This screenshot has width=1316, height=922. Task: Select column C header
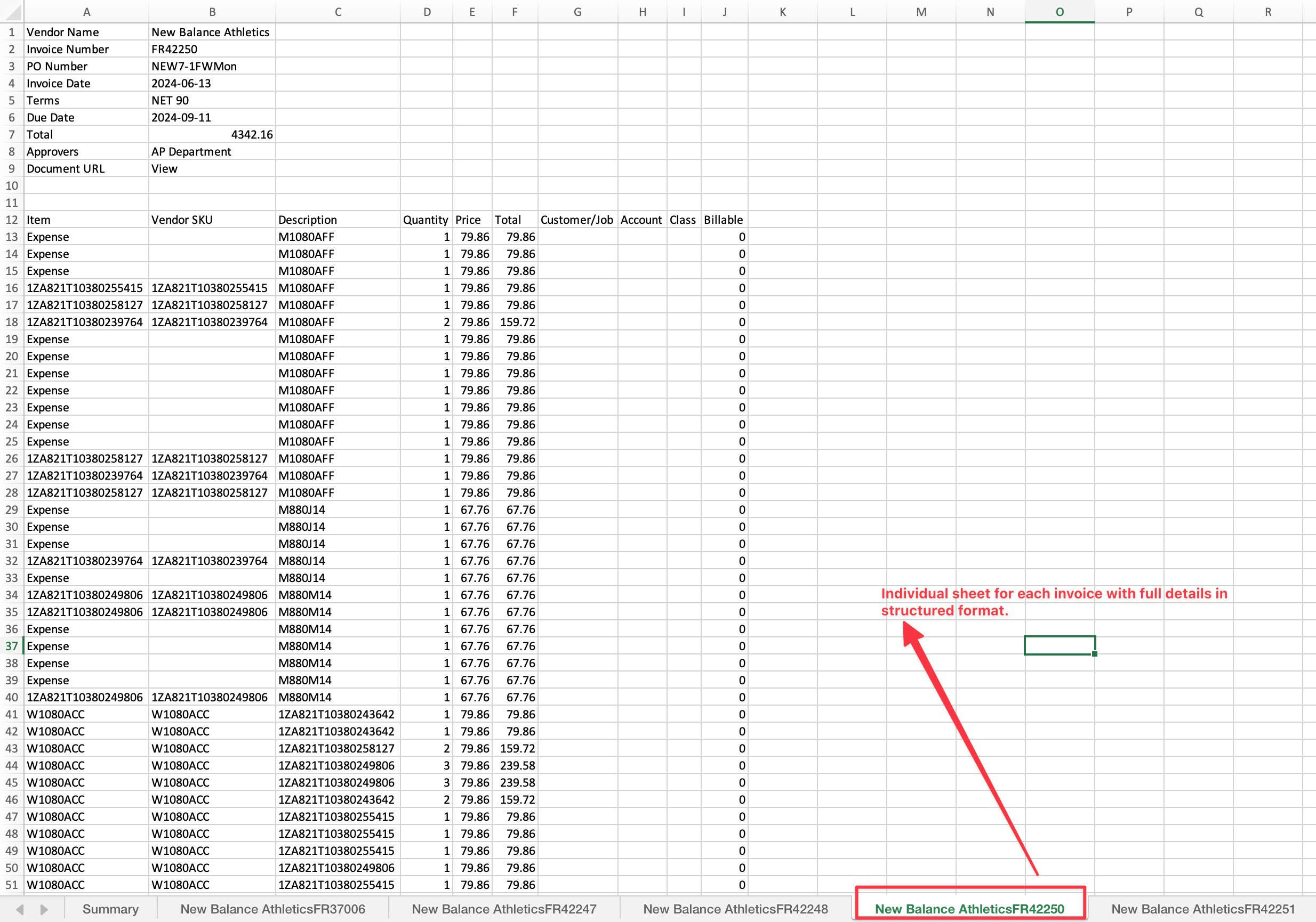point(338,12)
